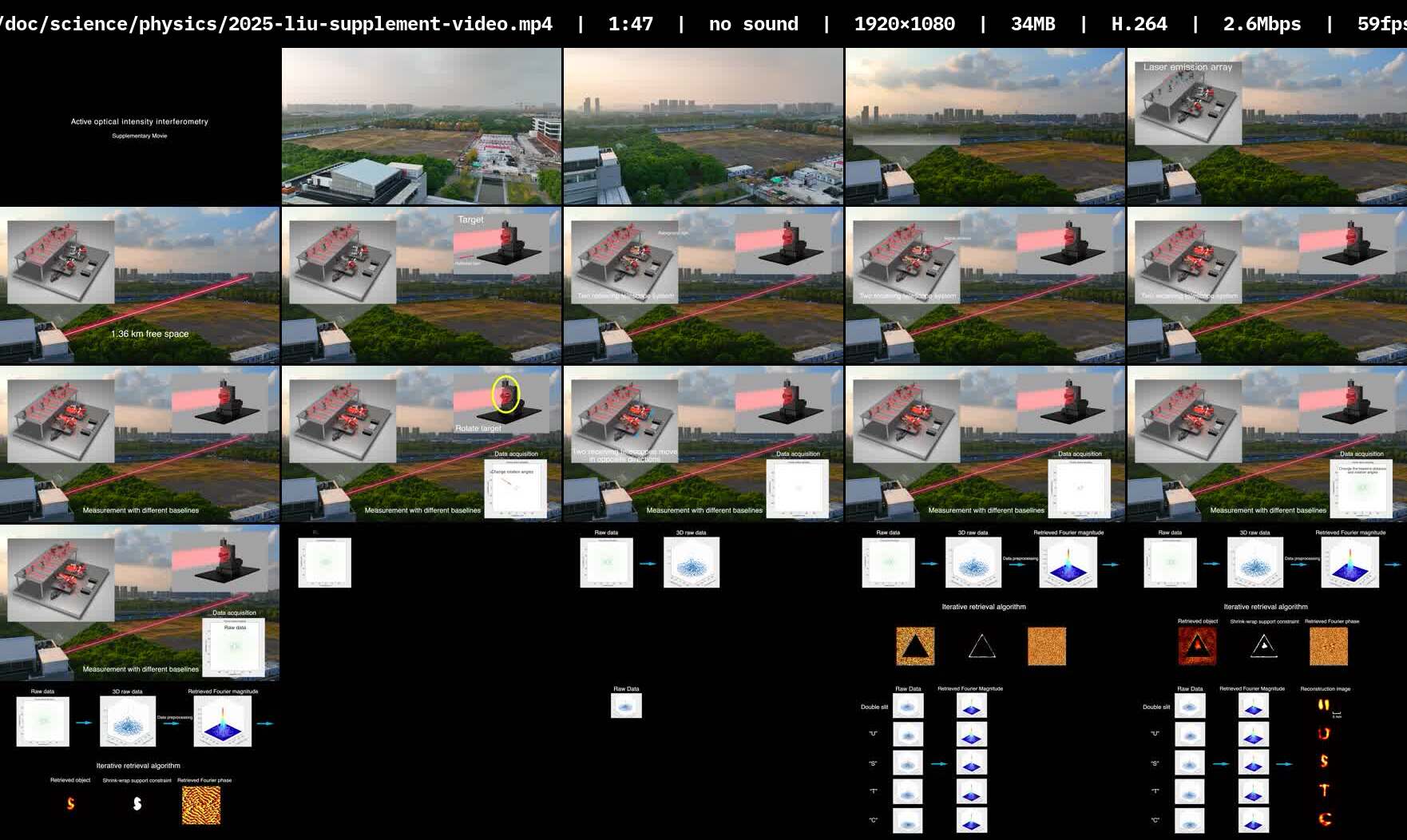Image resolution: width=1407 pixels, height=840 pixels.
Task: Select the frame with the 'Reconstruction image' column
Action: click(1266, 762)
